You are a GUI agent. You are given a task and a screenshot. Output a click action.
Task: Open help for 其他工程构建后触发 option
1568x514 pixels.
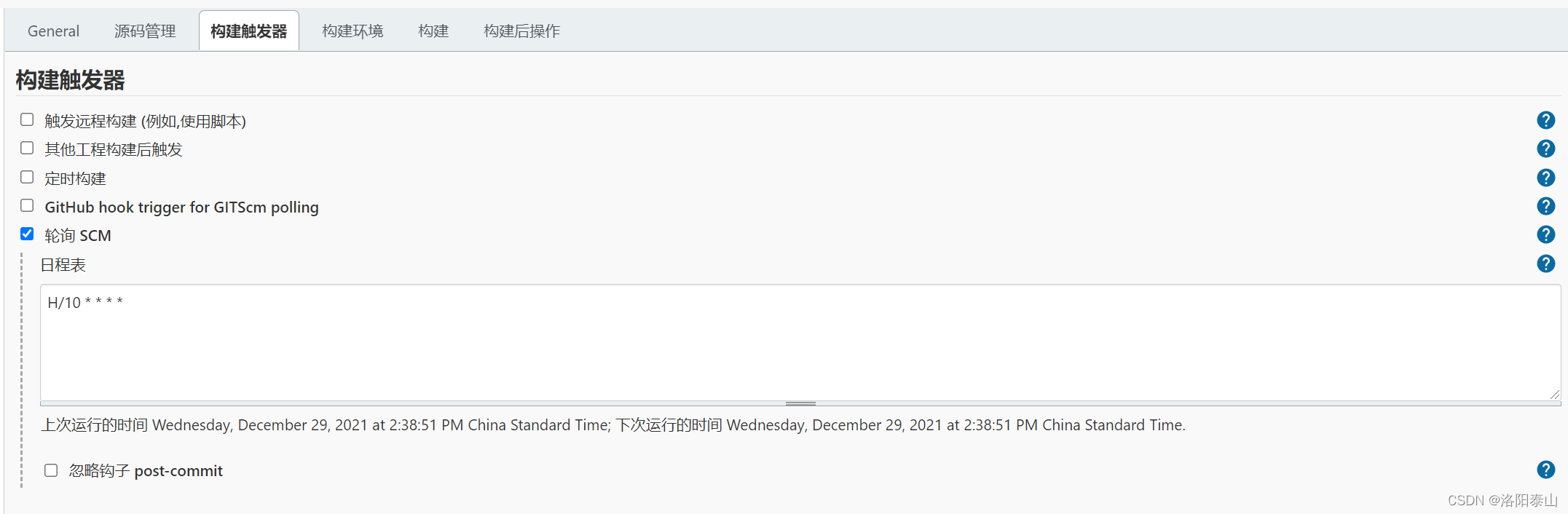pyautogui.click(x=1545, y=149)
